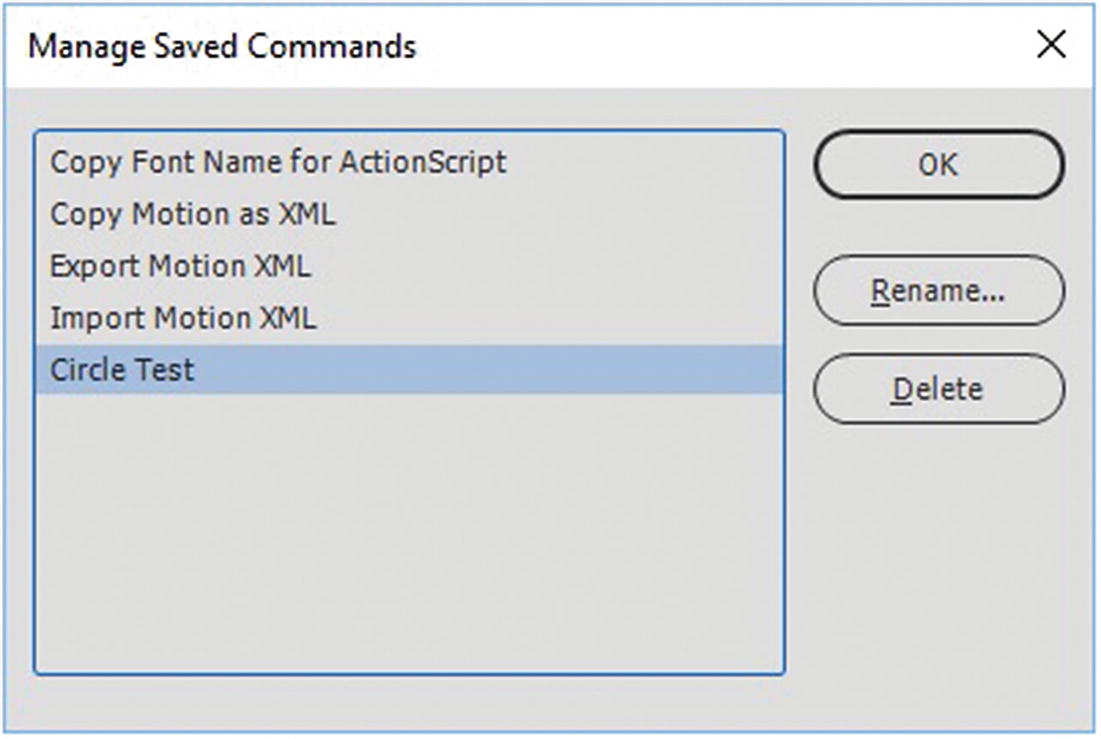The image size is (1101, 739).
Task: Pick the first command in the list
Action: [x=278, y=162]
